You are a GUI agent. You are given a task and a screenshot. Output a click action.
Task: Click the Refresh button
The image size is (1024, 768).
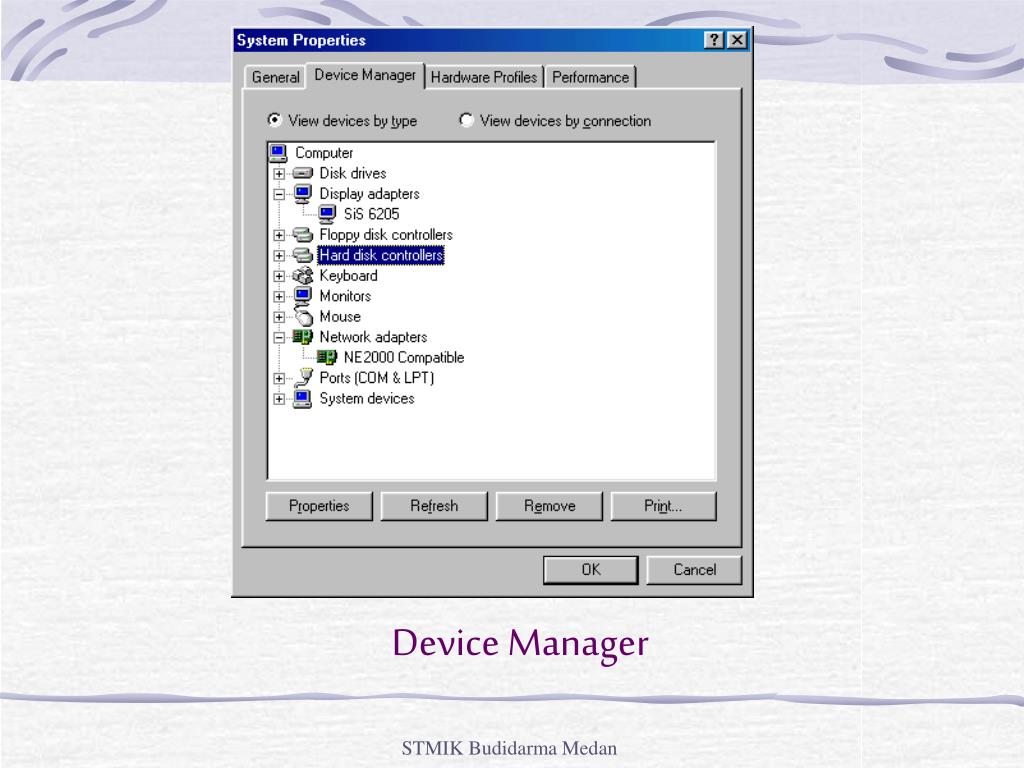pyautogui.click(x=434, y=506)
